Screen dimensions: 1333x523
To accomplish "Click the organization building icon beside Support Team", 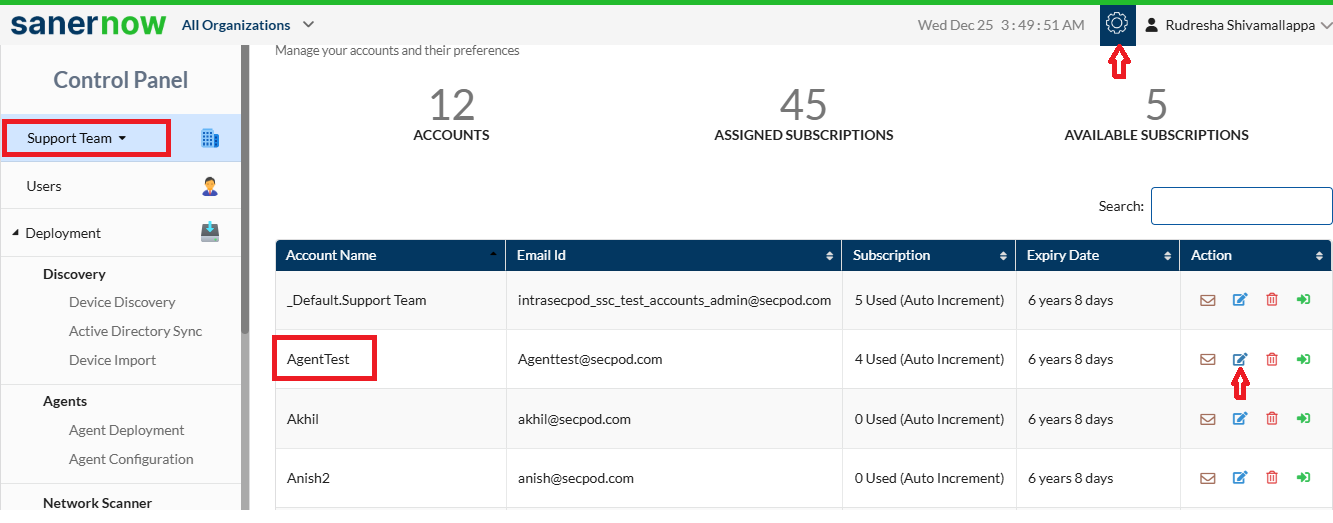I will (210, 138).
